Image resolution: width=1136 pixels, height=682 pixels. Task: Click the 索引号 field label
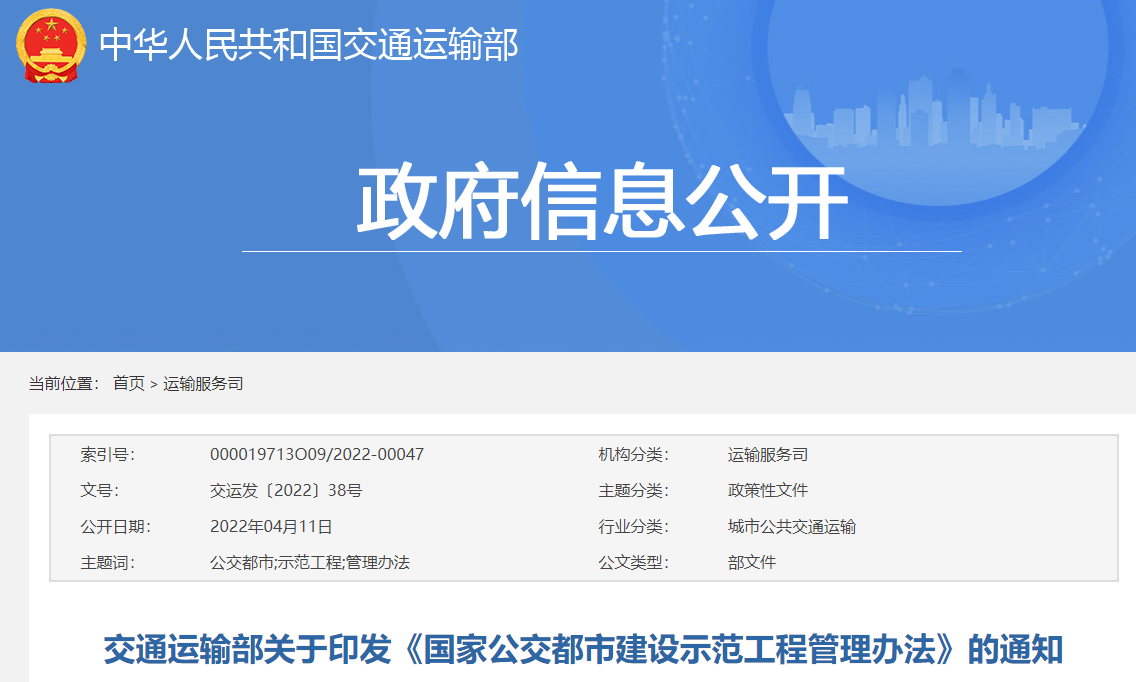[x=107, y=455]
